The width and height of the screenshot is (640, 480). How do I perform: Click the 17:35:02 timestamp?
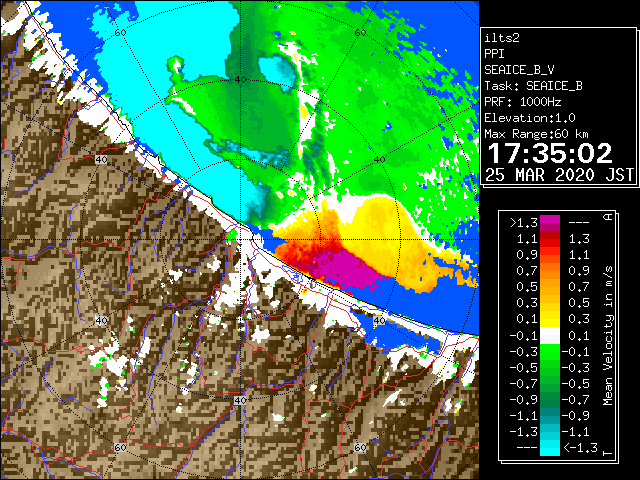(550, 153)
